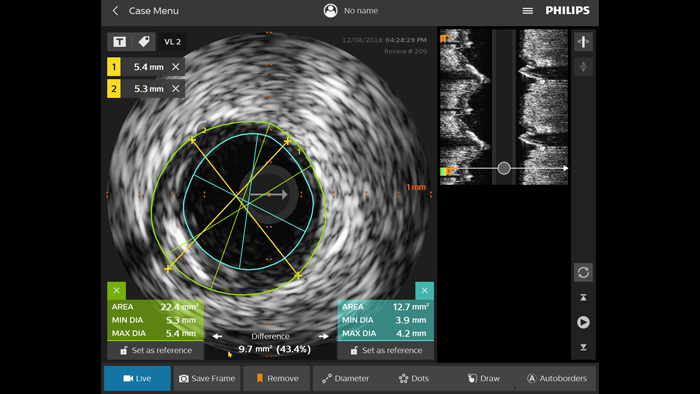The image size is (700, 394).
Task: Click Save Frame button
Action: 207,378
